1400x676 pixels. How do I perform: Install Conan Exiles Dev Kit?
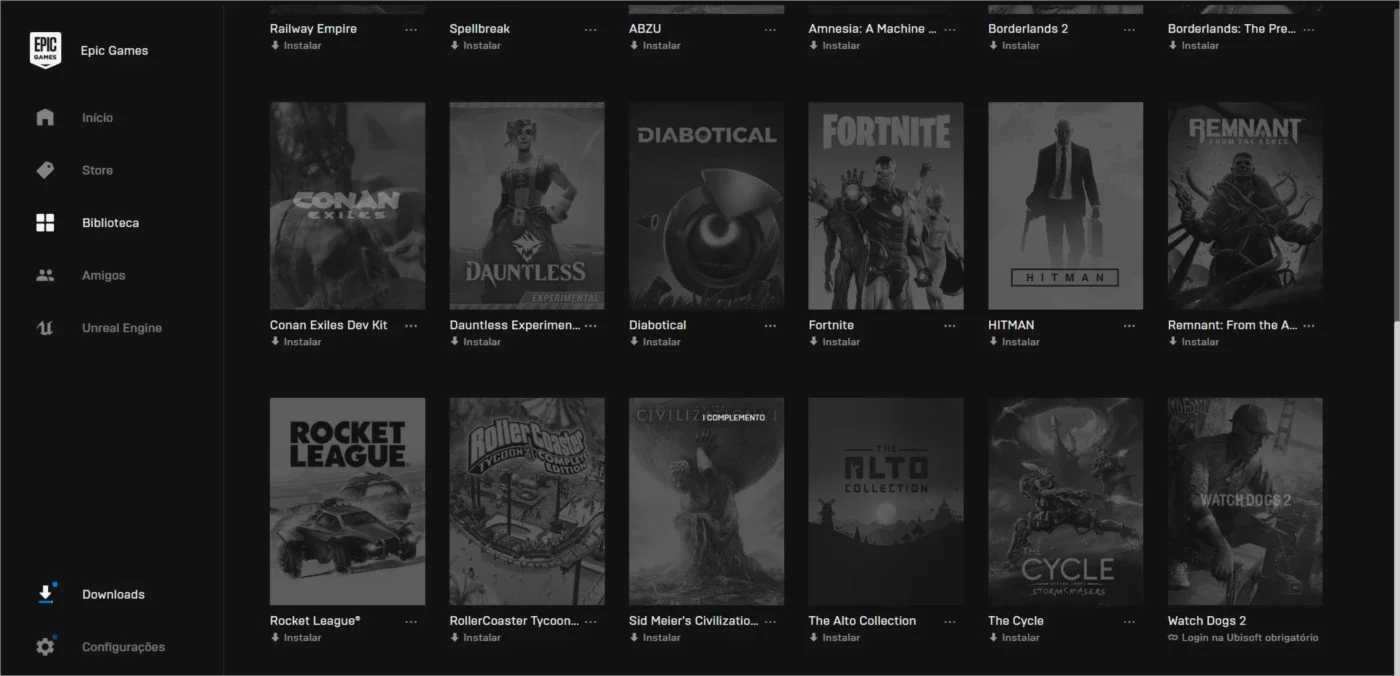point(296,342)
